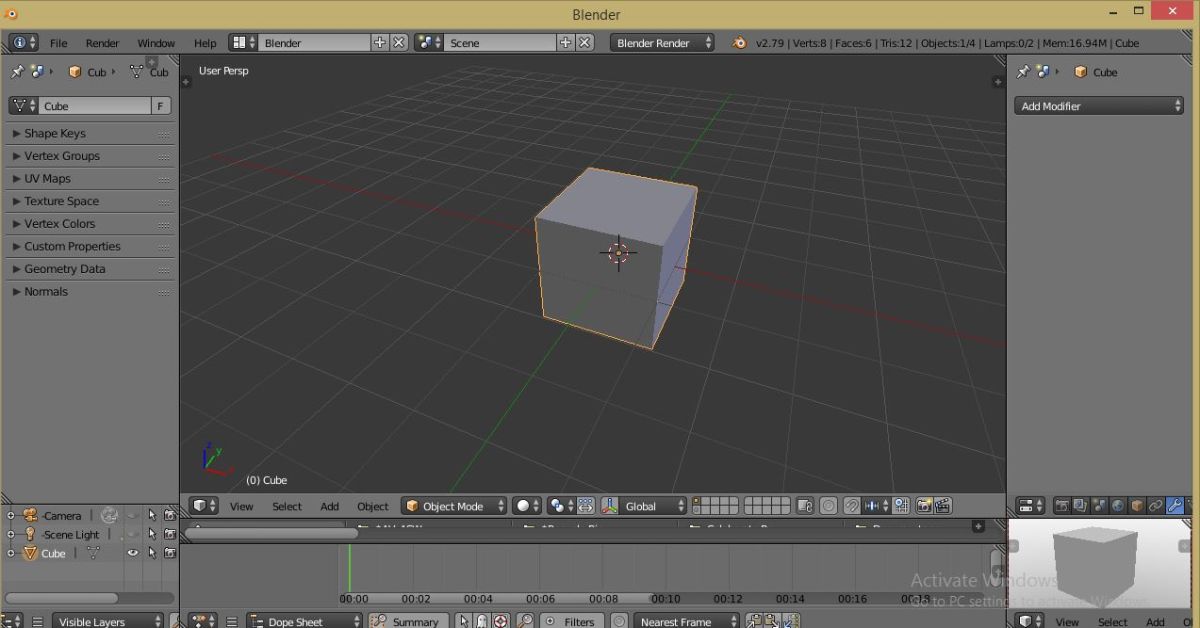The height and width of the screenshot is (628, 1200).
Task: Select Scene Light in the outliner
Action: pos(72,535)
